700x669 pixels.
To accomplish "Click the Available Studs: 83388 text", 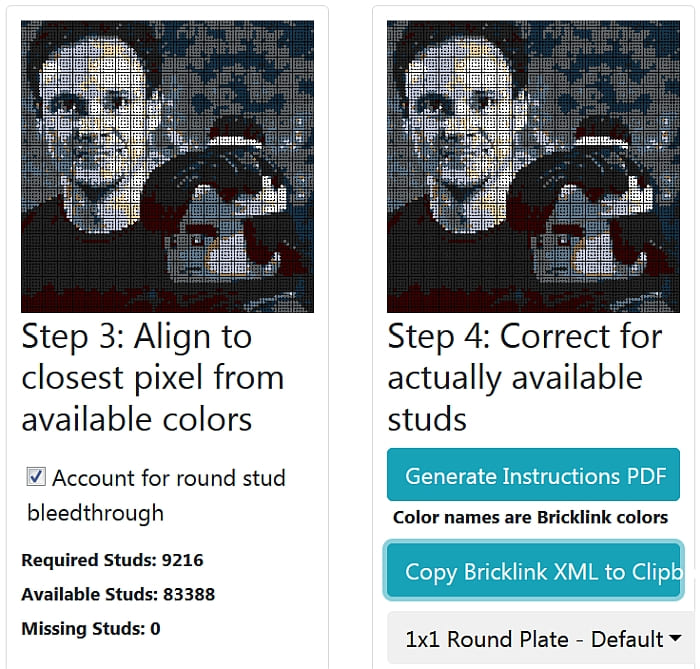I will tap(118, 594).
